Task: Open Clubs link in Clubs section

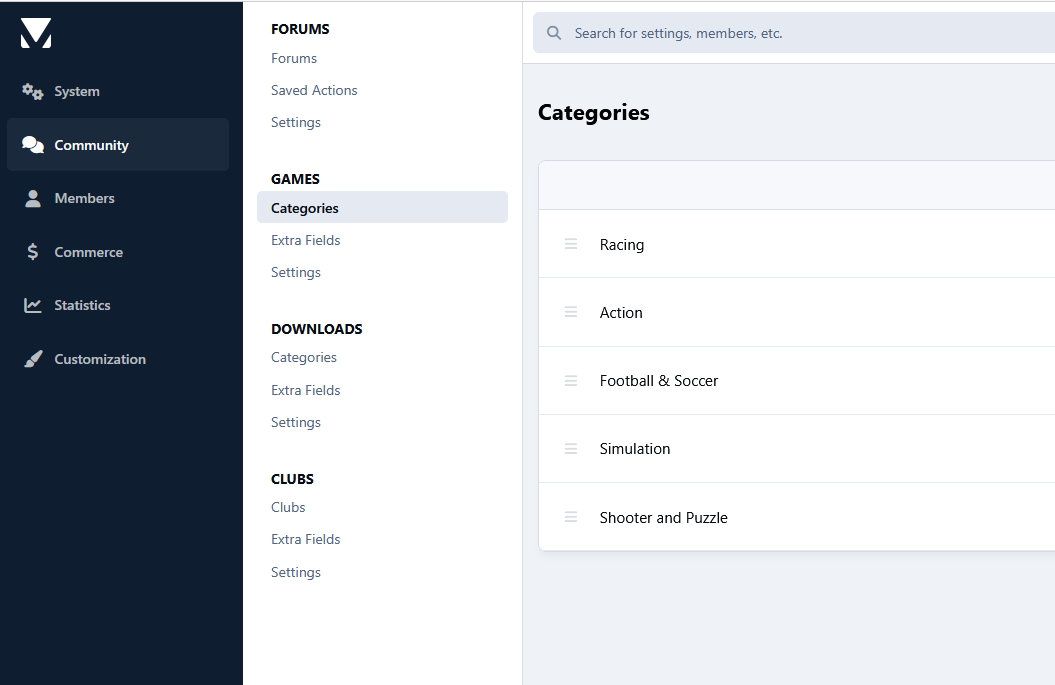Action: [288, 507]
